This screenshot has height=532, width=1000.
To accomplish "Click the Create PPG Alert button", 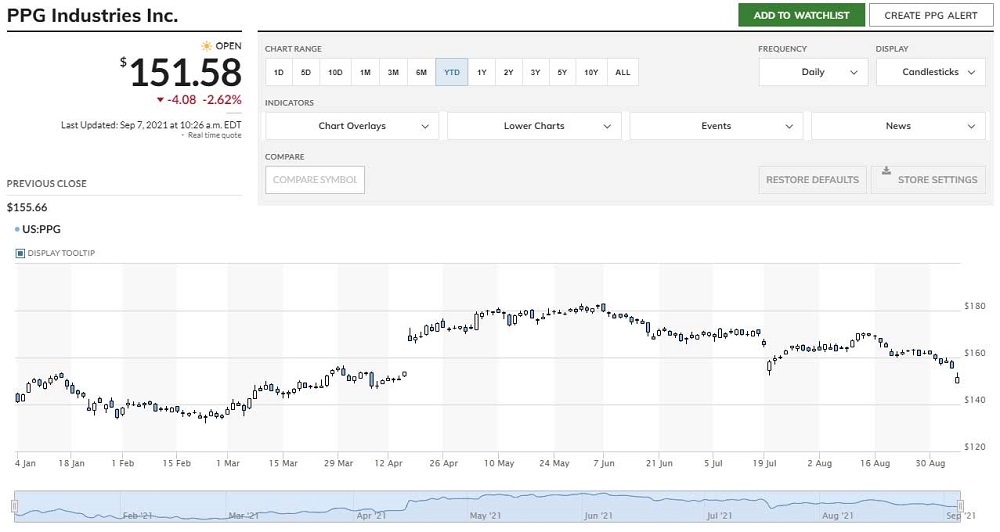I will coord(930,15).
